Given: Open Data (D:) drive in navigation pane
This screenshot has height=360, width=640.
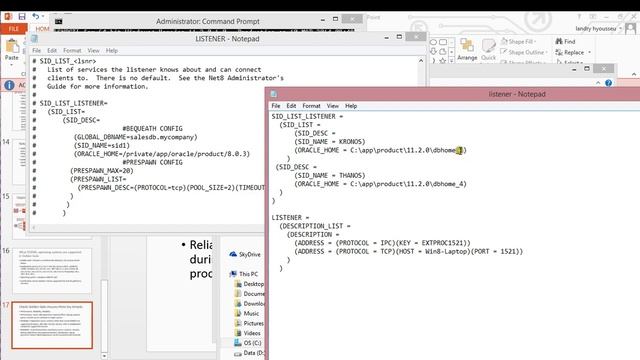Looking at the screenshot, I should 249,353.
